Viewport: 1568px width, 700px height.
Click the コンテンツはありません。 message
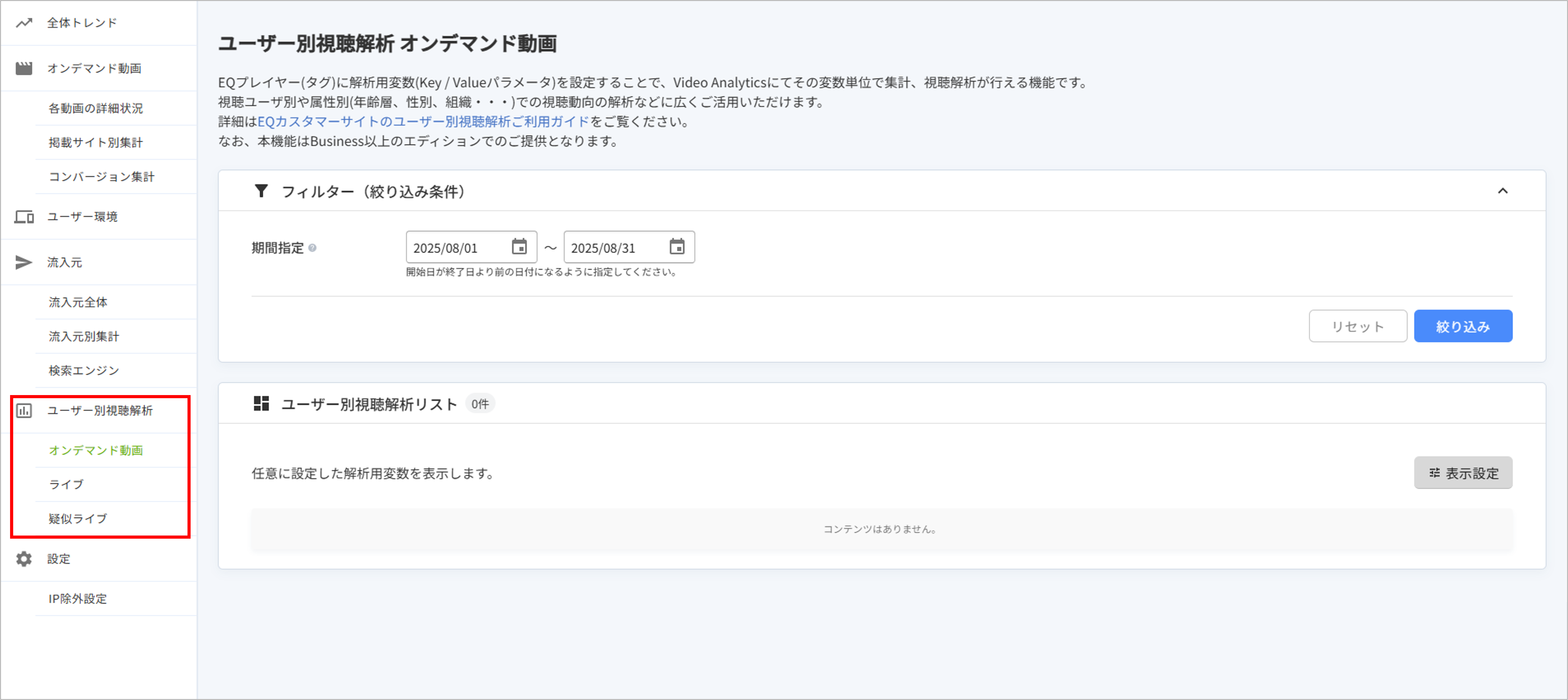coord(881,530)
